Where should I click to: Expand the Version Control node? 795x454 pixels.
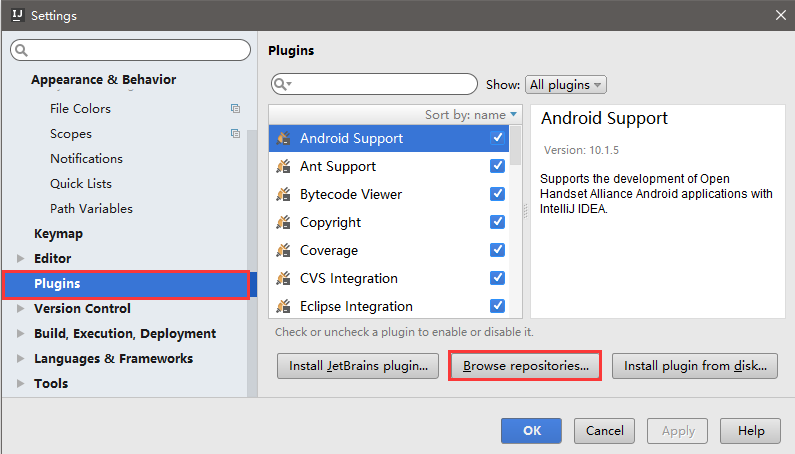pyautogui.click(x=20, y=308)
